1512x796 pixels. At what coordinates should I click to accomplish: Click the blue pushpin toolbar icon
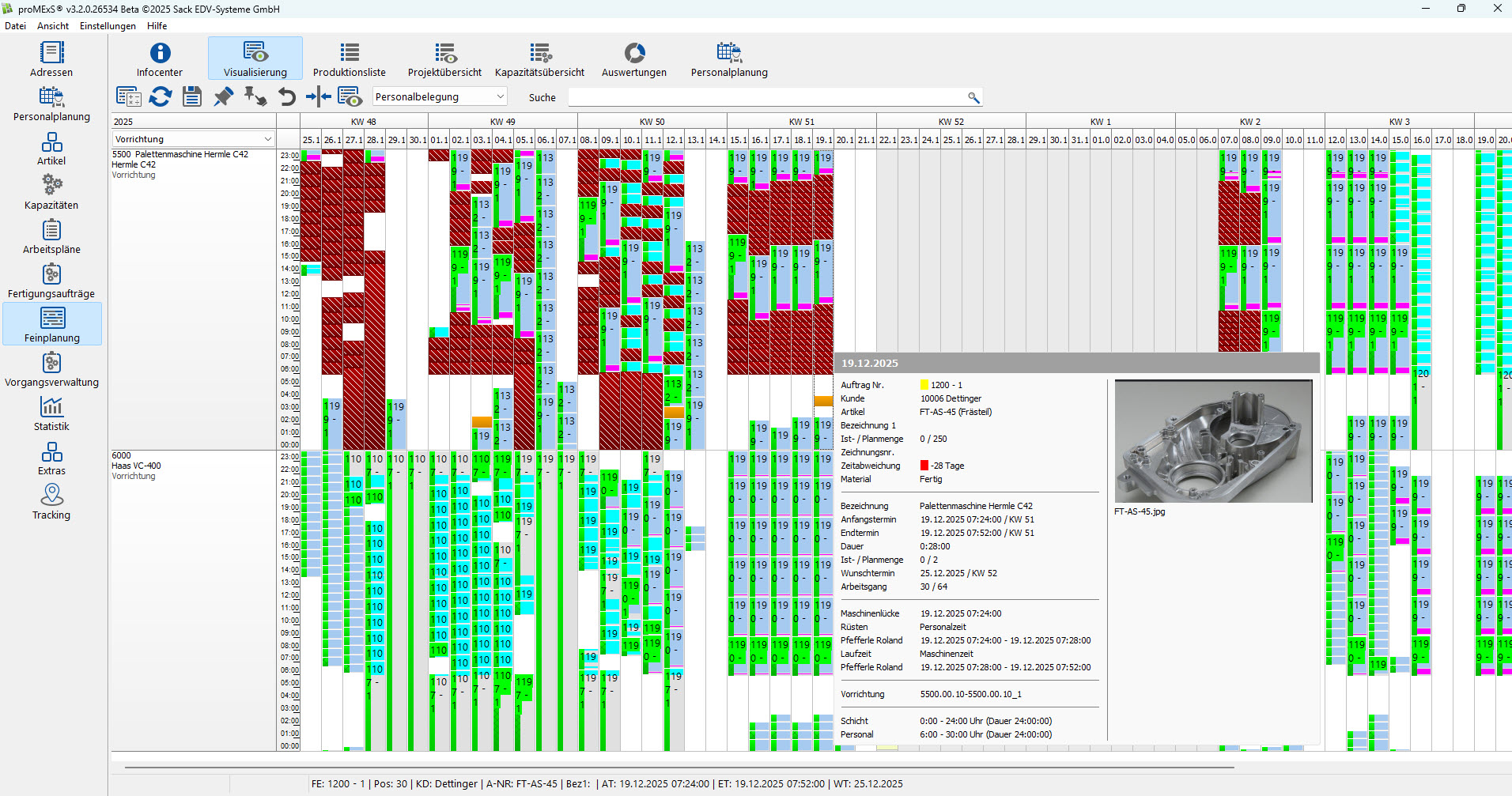224,96
